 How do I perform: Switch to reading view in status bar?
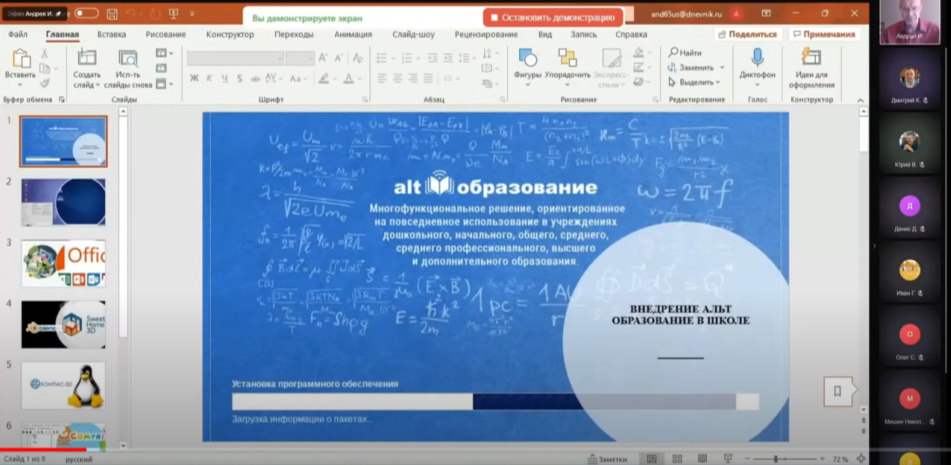tap(702, 459)
